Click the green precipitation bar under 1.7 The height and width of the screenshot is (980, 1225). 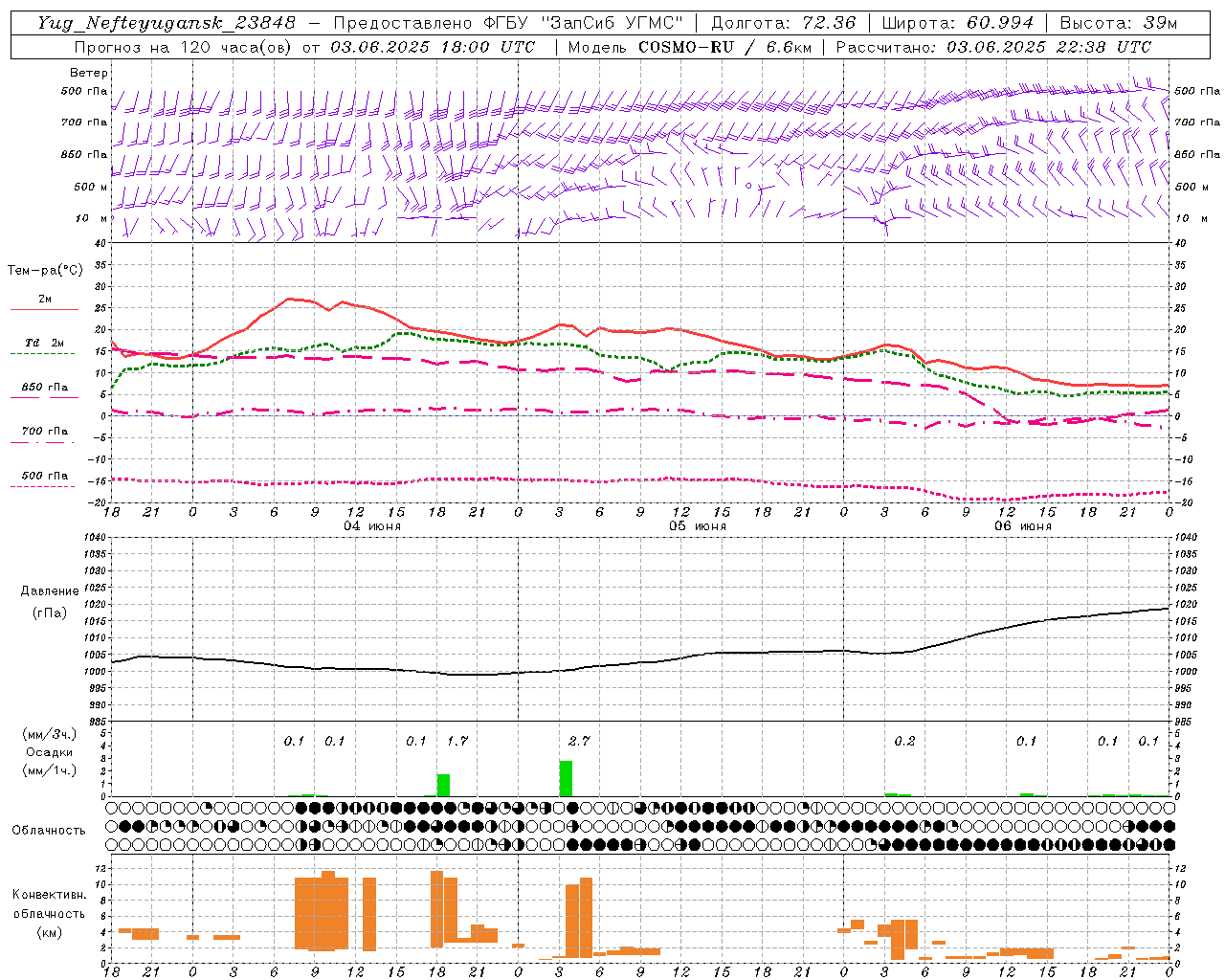coord(443,785)
